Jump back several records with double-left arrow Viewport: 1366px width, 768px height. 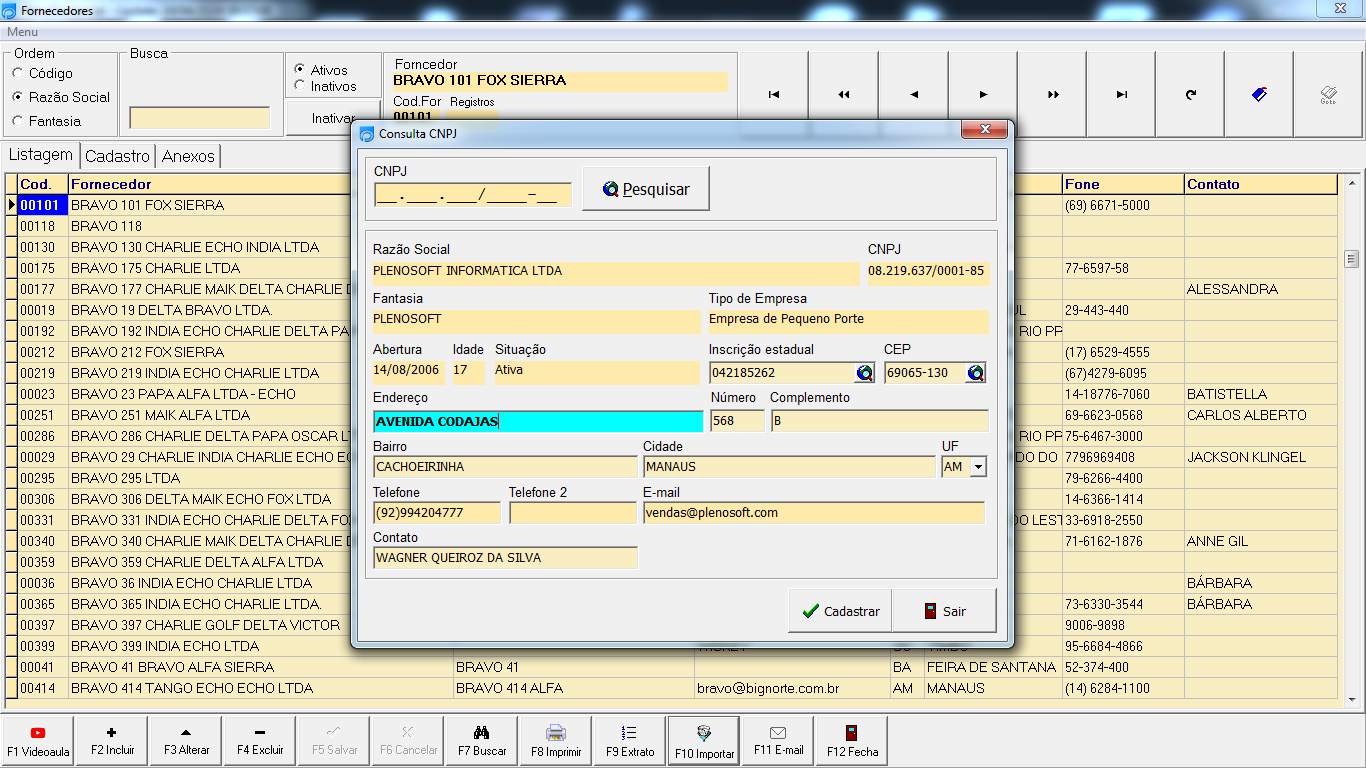click(x=843, y=94)
